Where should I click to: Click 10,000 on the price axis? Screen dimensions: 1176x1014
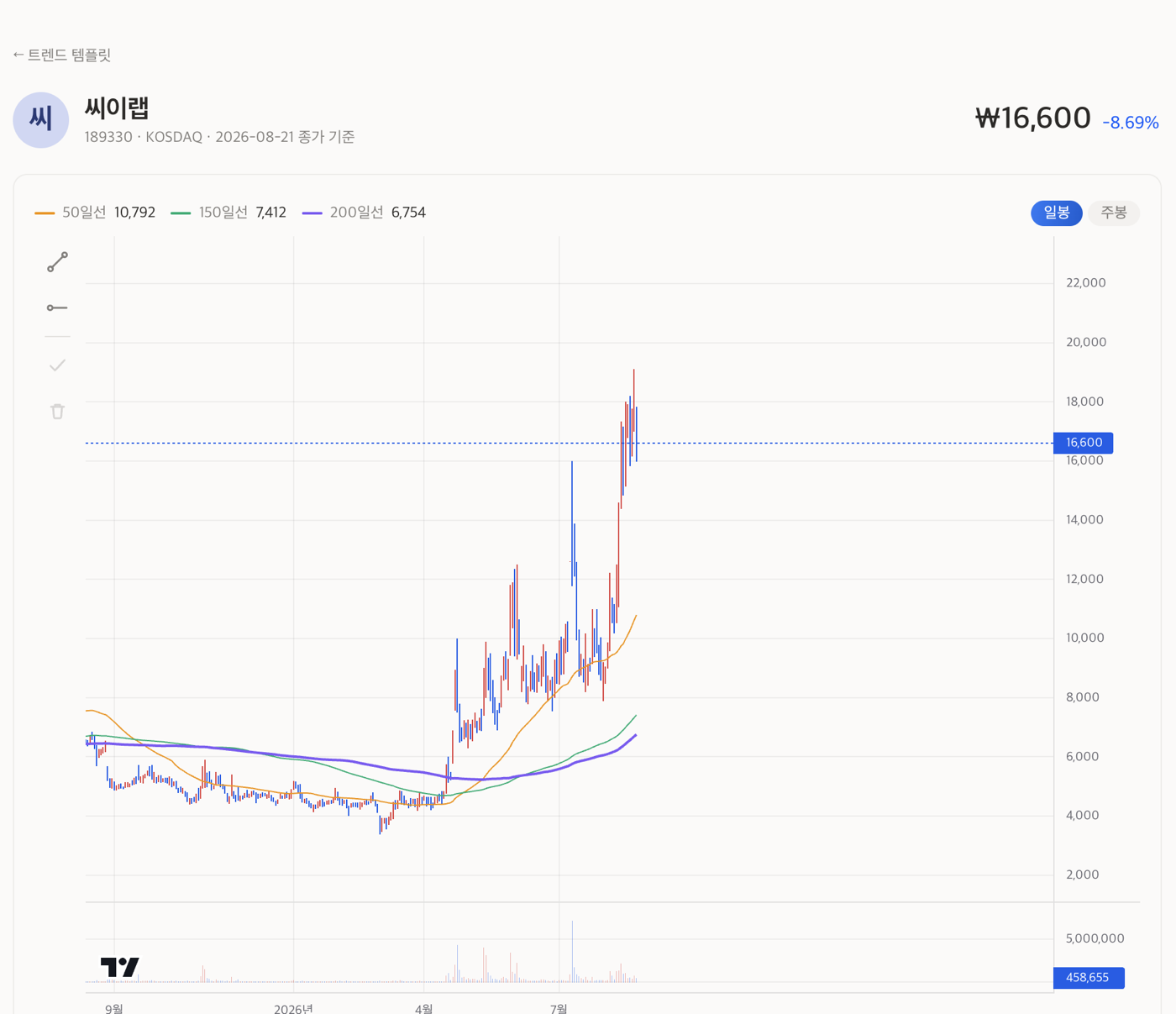pyautogui.click(x=1084, y=638)
